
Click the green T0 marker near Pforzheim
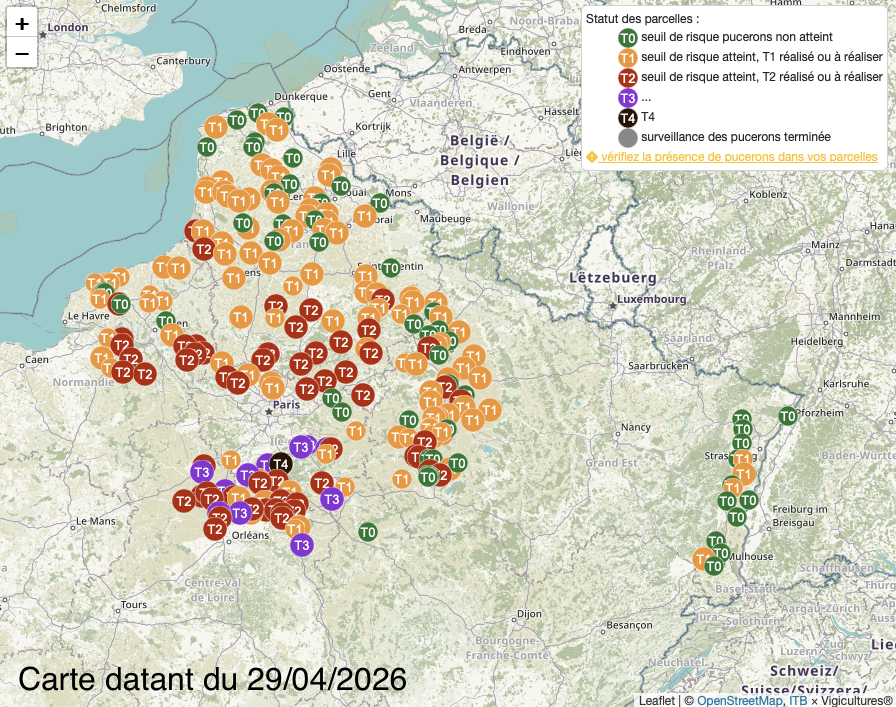pyautogui.click(x=788, y=416)
